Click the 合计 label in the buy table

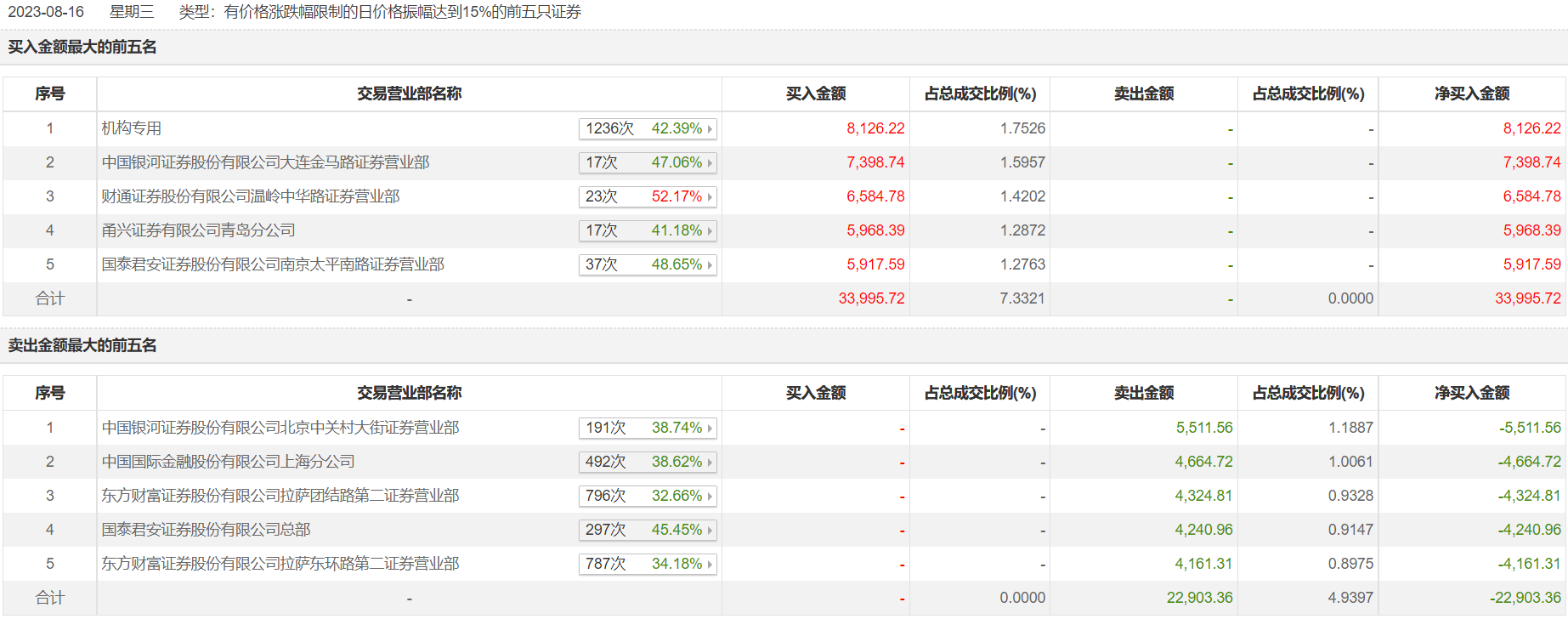click(50, 298)
